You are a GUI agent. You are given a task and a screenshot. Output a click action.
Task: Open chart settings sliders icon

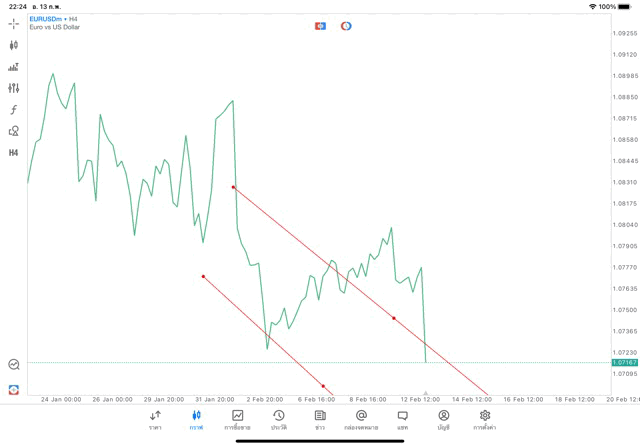click(x=13, y=88)
